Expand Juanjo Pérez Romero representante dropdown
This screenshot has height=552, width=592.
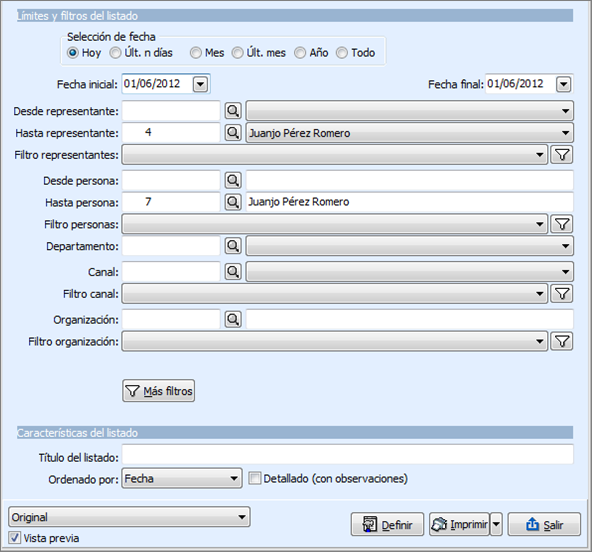(565, 133)
